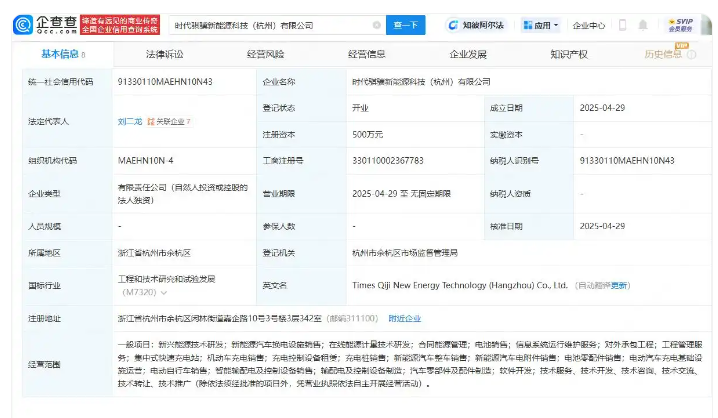The image size is (718, 418).
Task: Switch to the 经营信息 tab
Action: (367, 54)
